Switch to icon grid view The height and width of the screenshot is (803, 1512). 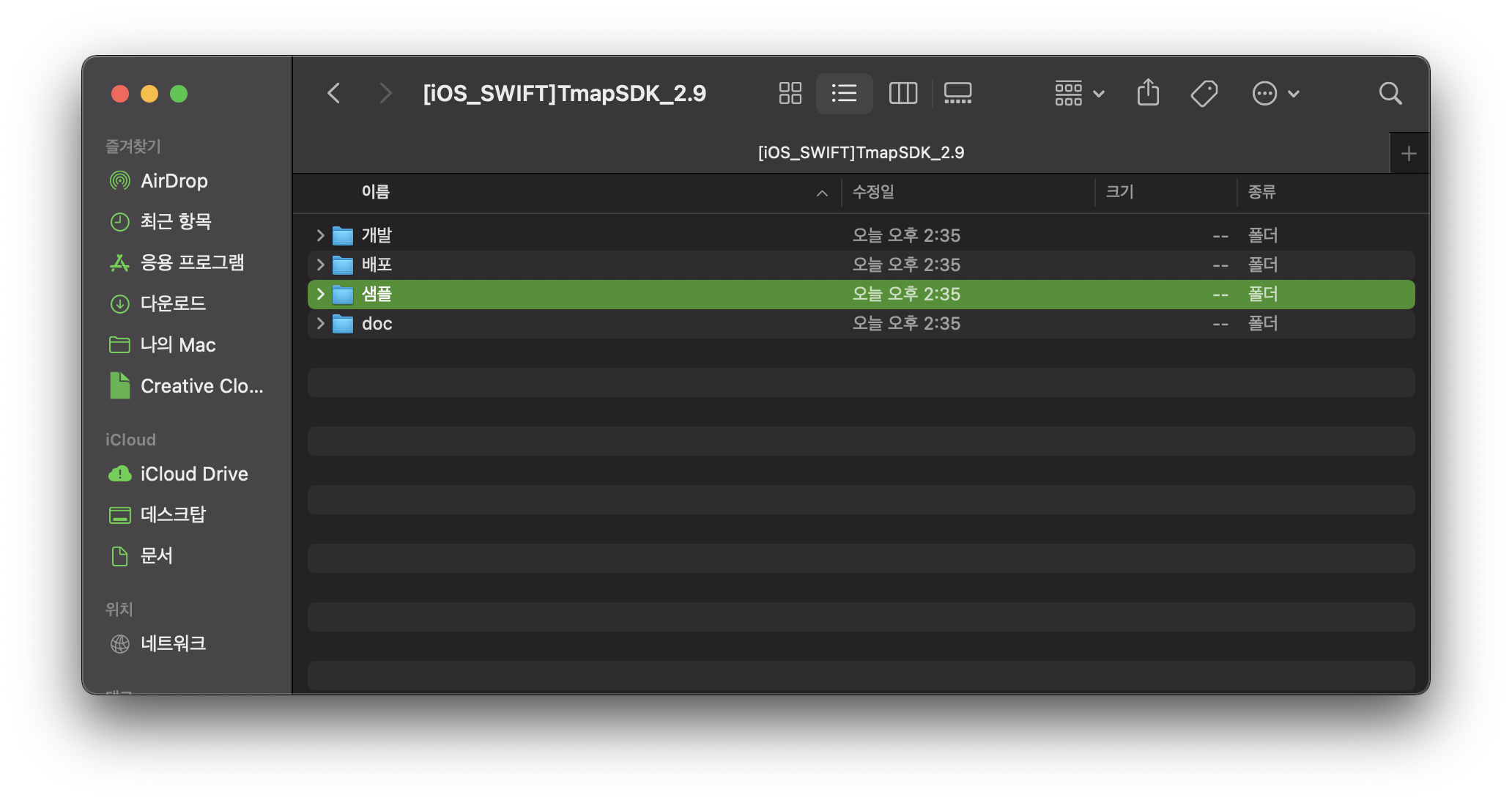point(790,93)
